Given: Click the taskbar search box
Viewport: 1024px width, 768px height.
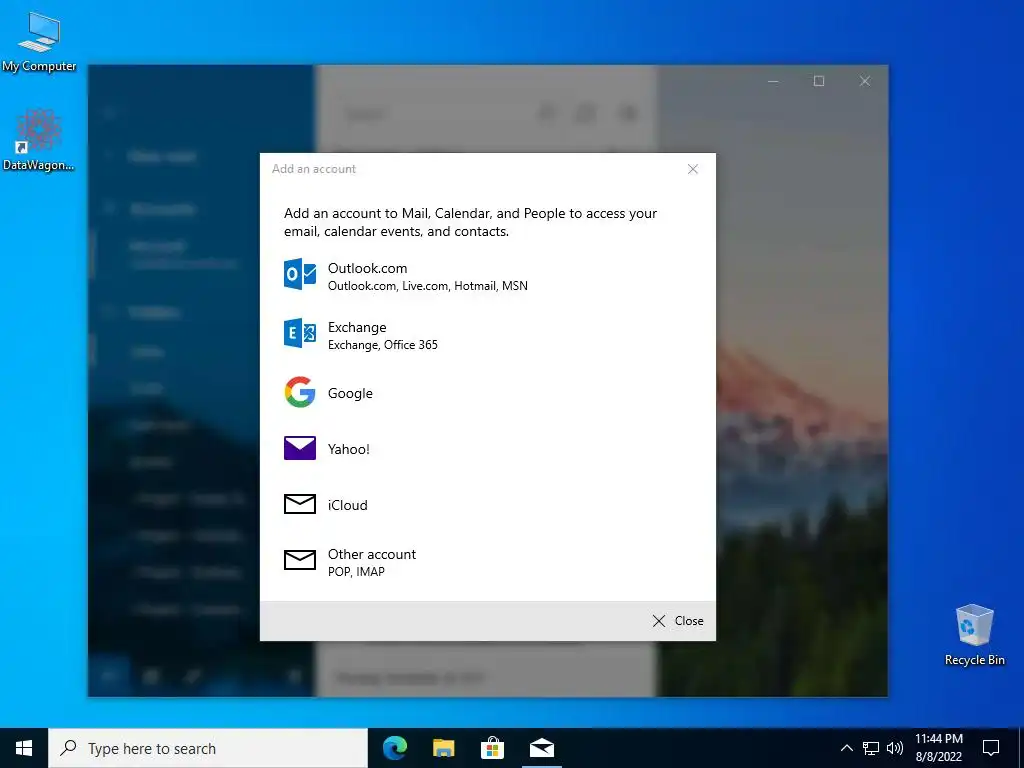Looking at the screenshot, I should [208, 748].
